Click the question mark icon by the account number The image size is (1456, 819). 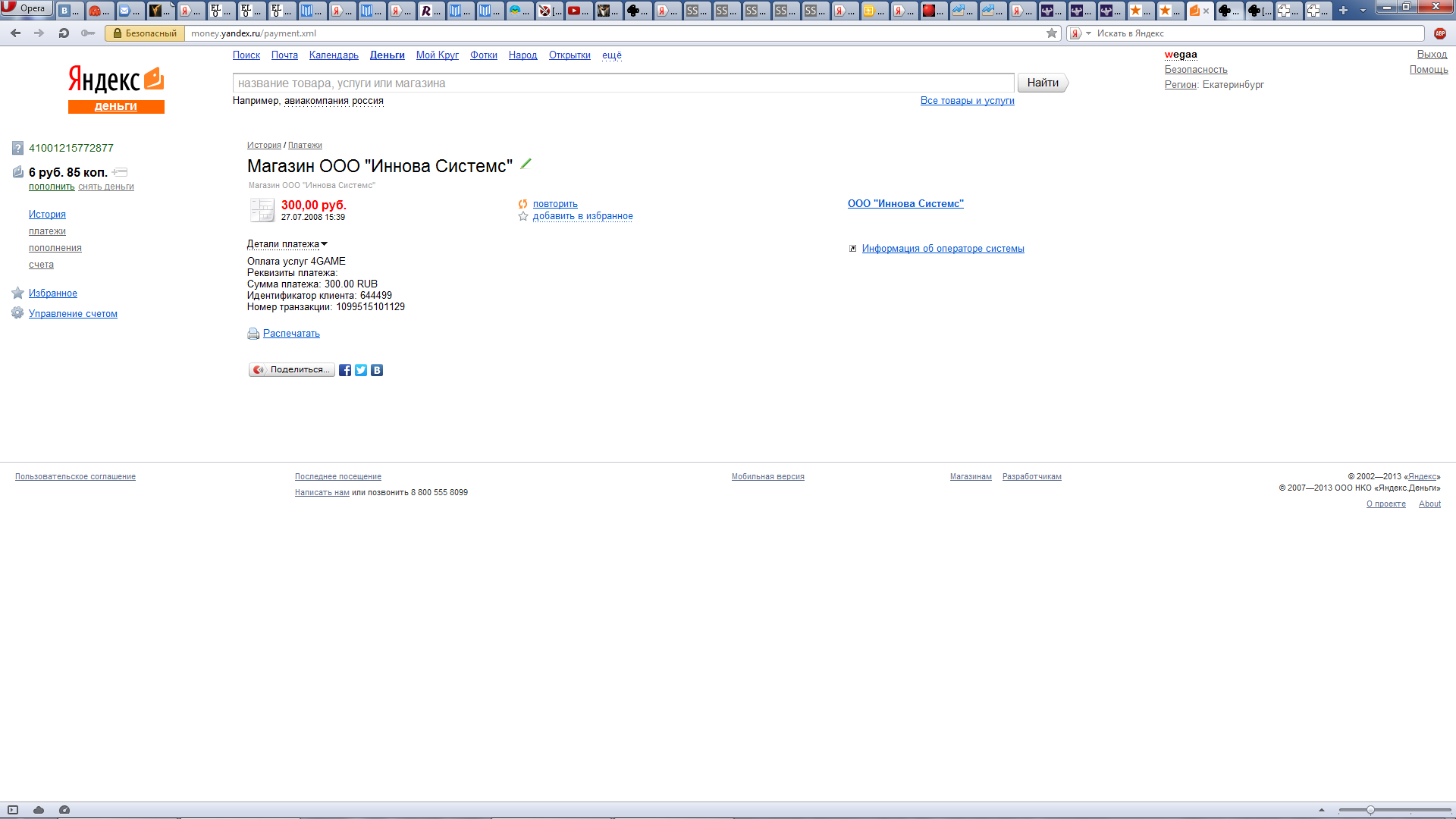click(x=18, y=148)
